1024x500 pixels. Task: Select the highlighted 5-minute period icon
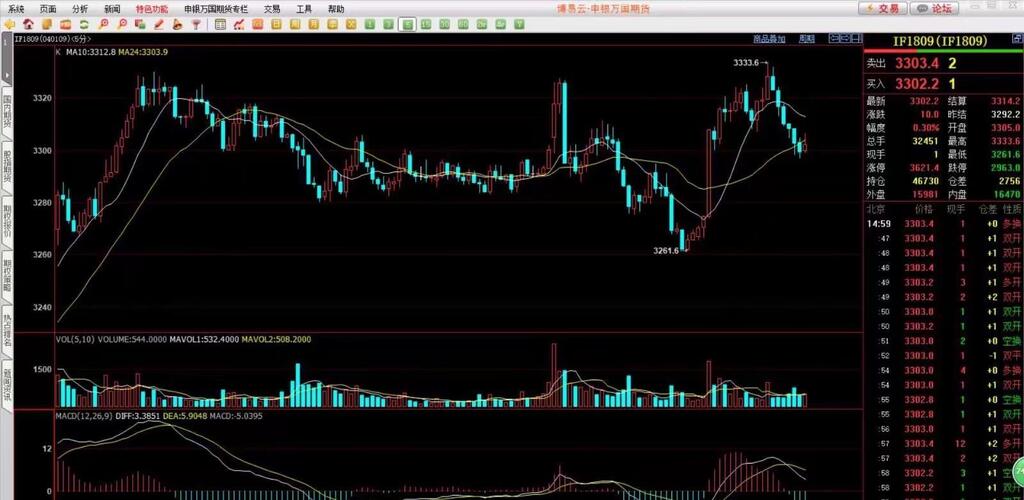(408, 25)
